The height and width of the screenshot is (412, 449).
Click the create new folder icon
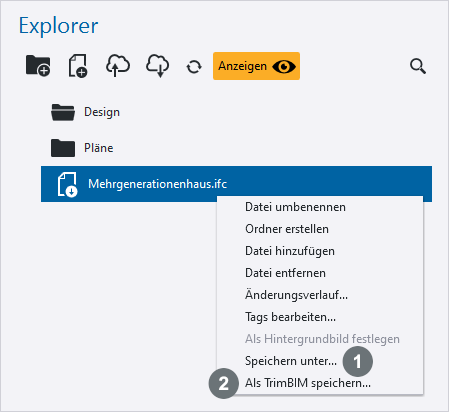38,66
